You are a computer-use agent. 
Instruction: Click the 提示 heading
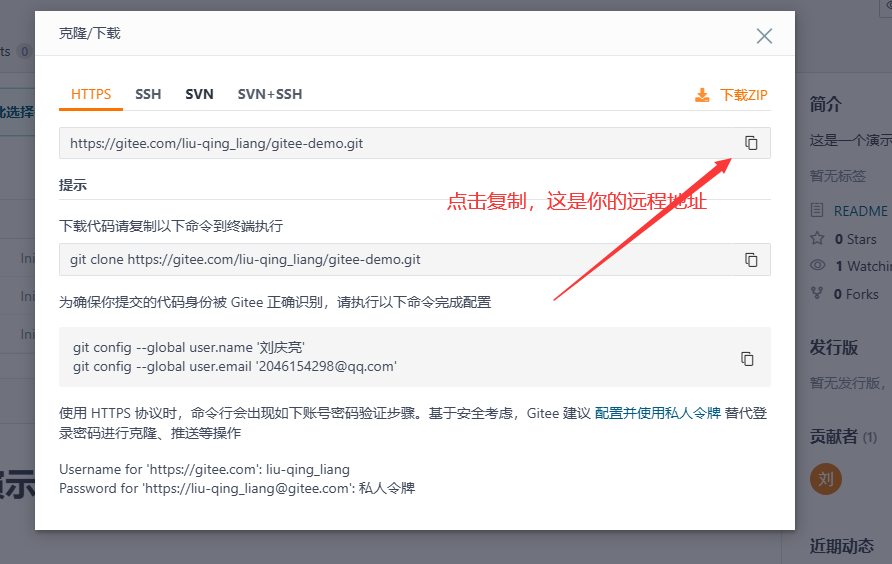coord(73,185)
